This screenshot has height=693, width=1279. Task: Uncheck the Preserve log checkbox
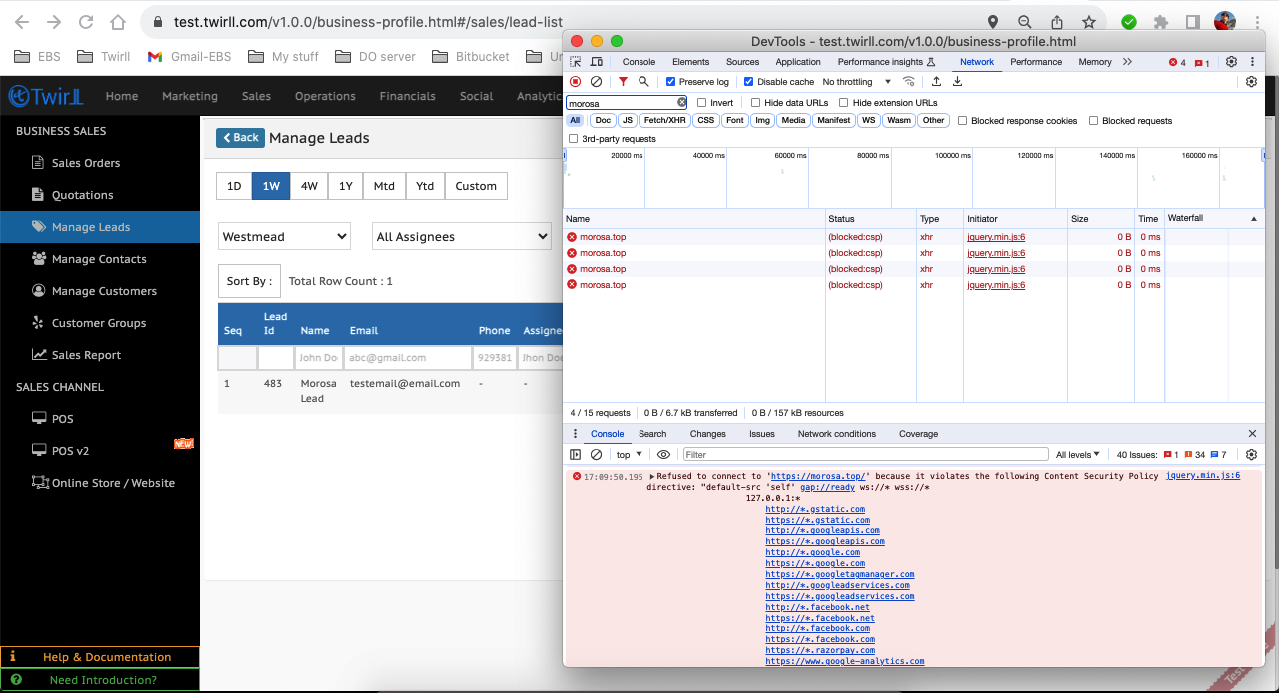[671, 82]
